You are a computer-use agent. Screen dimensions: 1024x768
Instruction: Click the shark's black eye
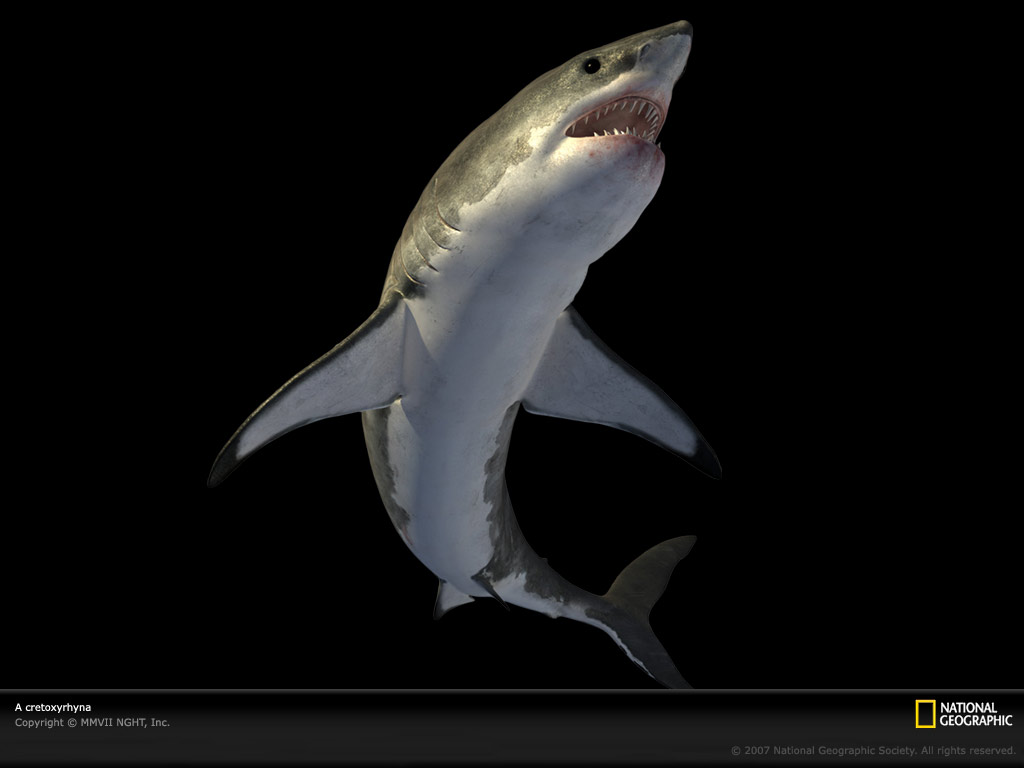tap(591, 65)
